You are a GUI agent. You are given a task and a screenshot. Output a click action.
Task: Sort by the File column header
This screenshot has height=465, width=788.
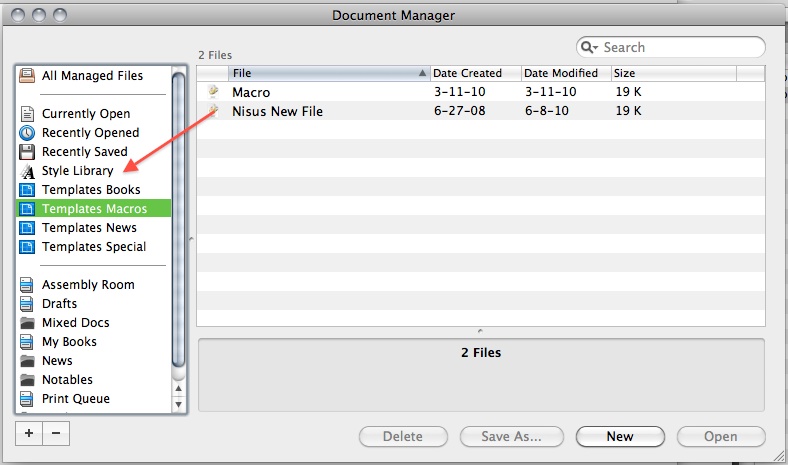point(329,73)
